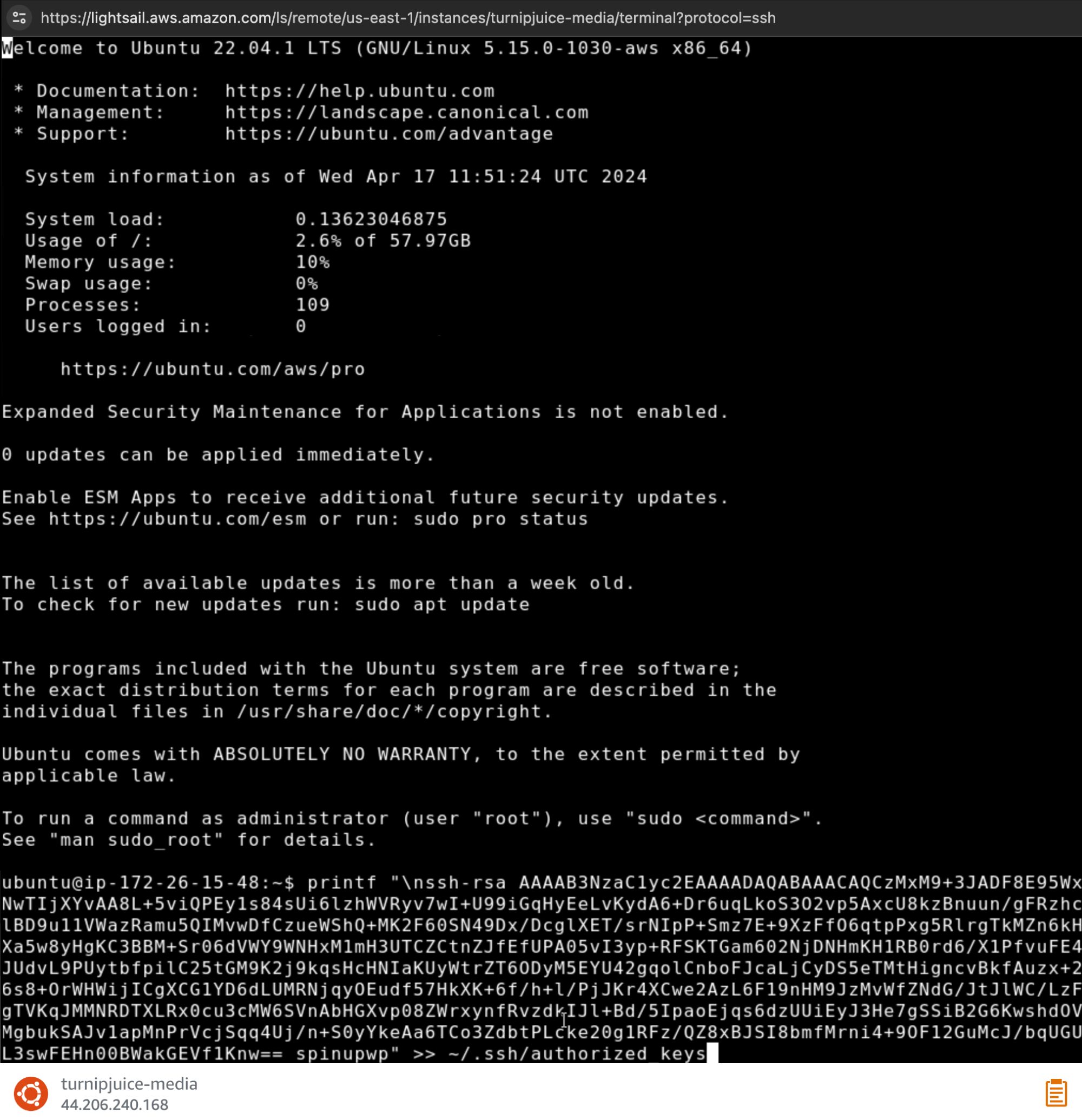Click the sudo apt update command text

click(441, 604)
